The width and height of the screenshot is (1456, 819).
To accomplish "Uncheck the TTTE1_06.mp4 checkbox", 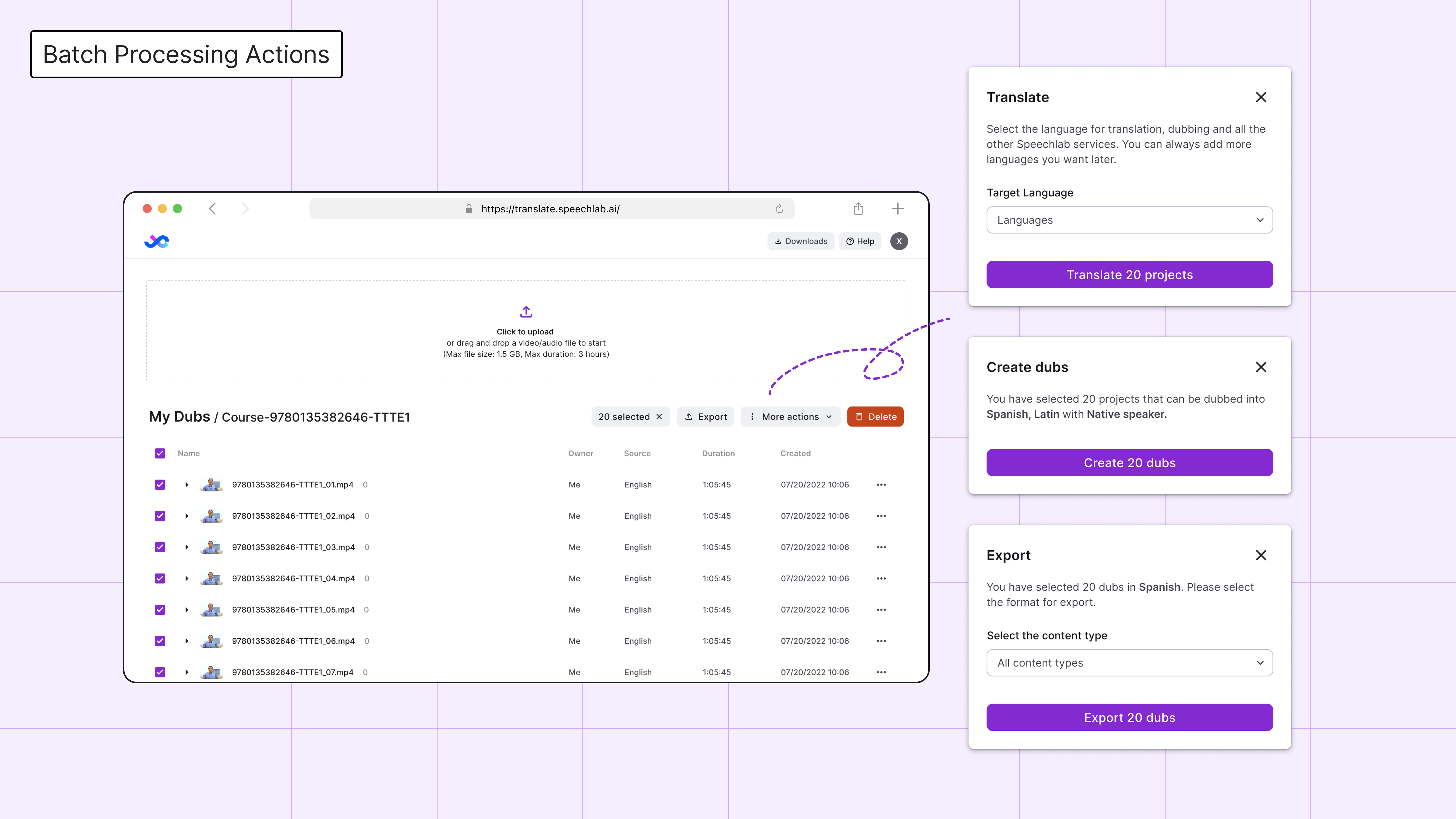I will (160, 641).
